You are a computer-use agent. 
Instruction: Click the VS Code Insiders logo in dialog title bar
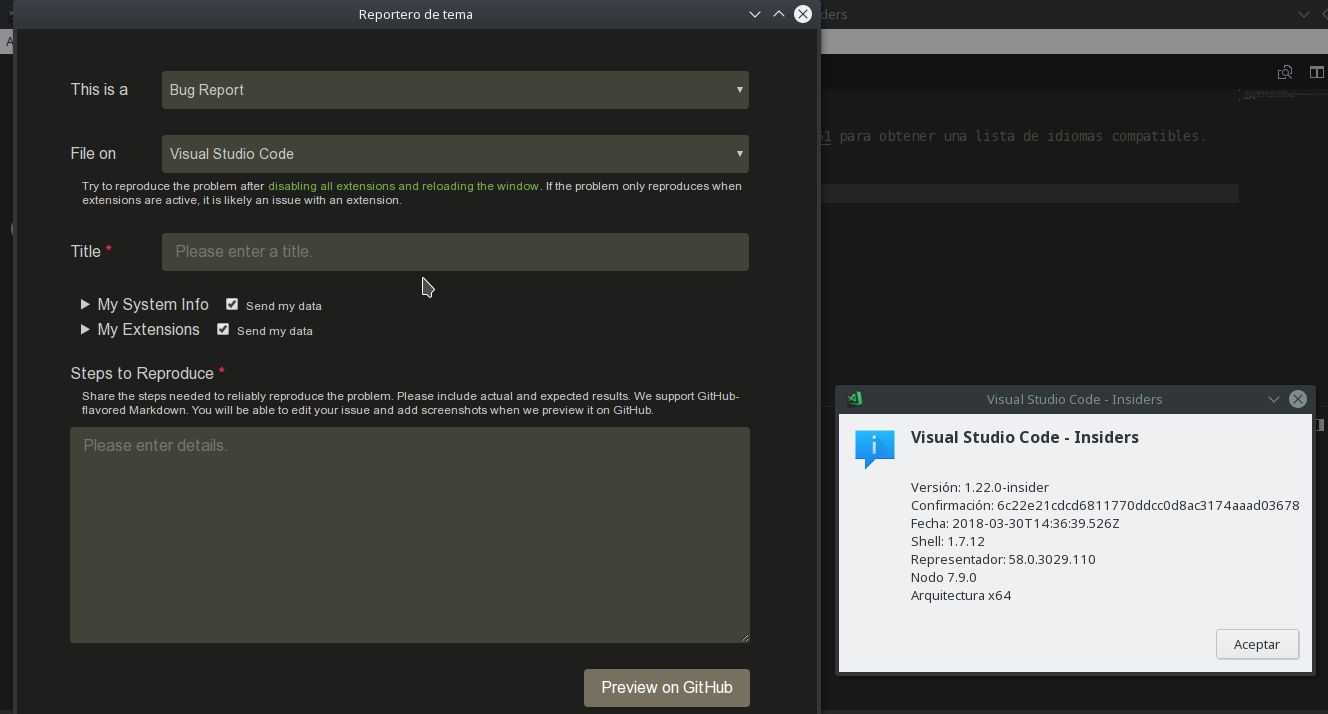pyautogui.click(x=855, y=398)
